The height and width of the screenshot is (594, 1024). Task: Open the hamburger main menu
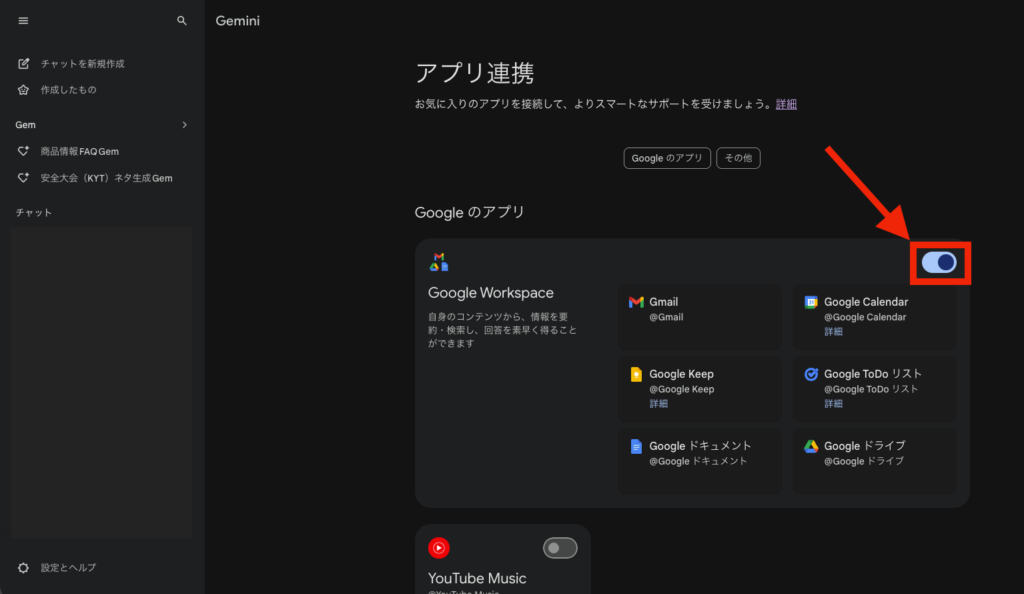[x=24, y=21]
